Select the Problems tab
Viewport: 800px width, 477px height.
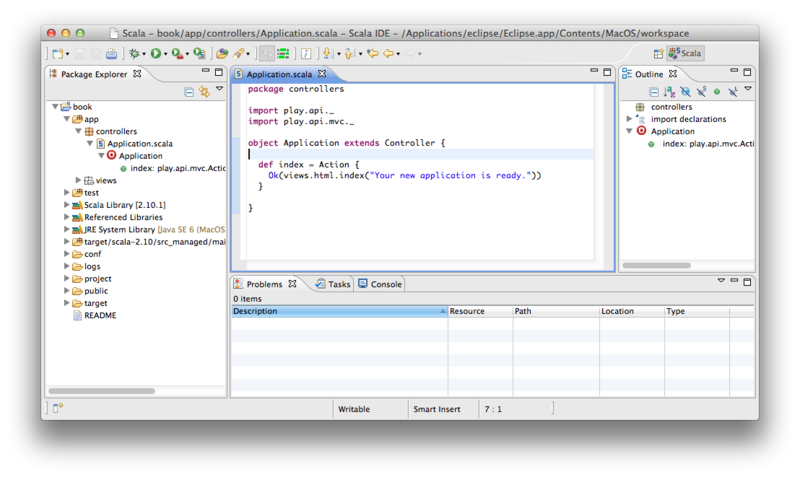coord(264,284)
